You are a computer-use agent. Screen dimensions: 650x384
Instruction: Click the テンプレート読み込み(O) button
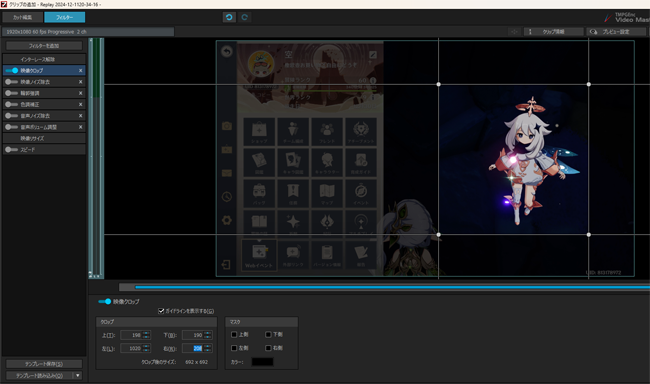39,375
